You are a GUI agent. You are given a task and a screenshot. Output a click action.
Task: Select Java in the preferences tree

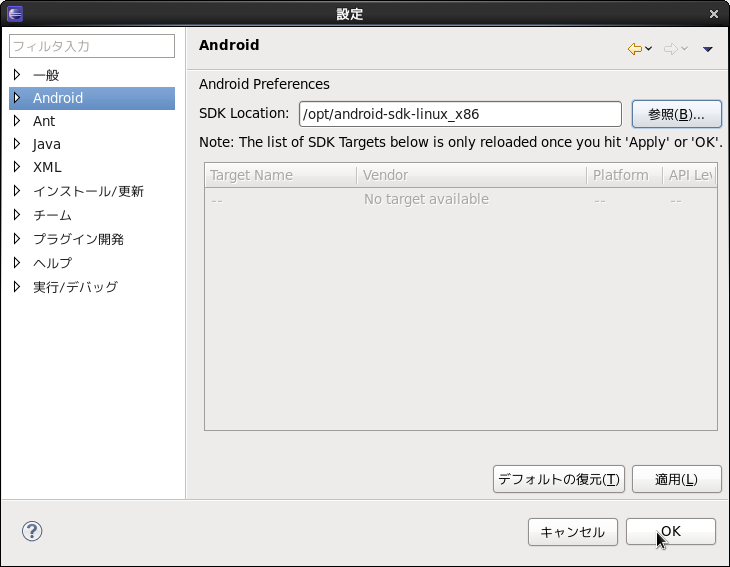pos(47,144)
